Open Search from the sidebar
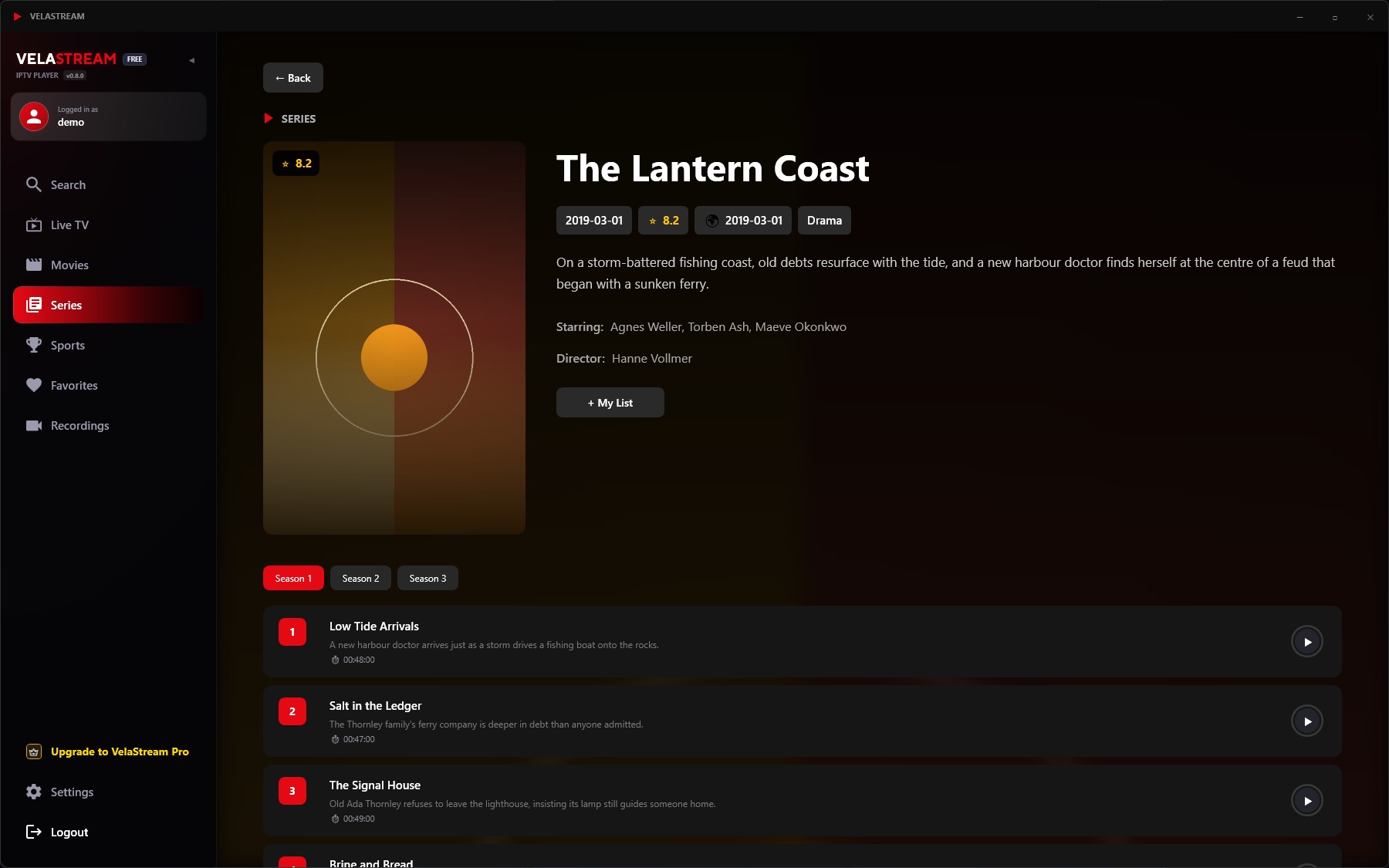 (108, 185)
